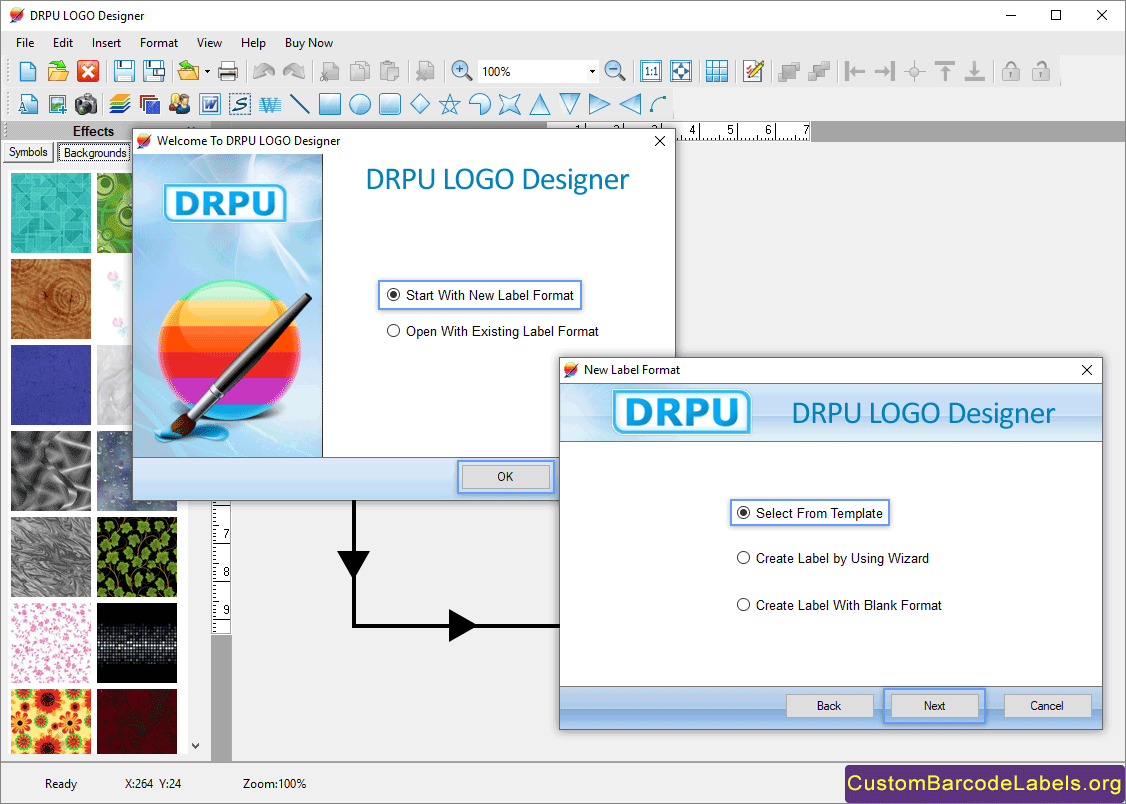Image resolution: width=1126 pixels, height=804 pixels.
Task: Choose Select From Template option
Action: [809, 513]
